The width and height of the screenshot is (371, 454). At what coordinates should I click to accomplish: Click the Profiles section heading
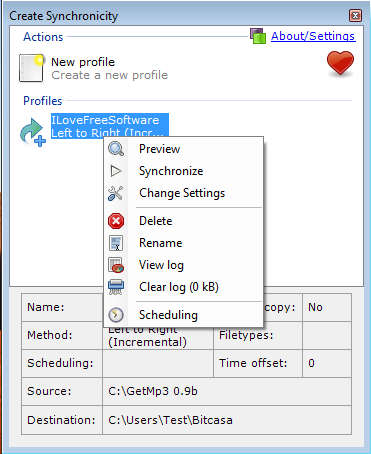[43, 101]
